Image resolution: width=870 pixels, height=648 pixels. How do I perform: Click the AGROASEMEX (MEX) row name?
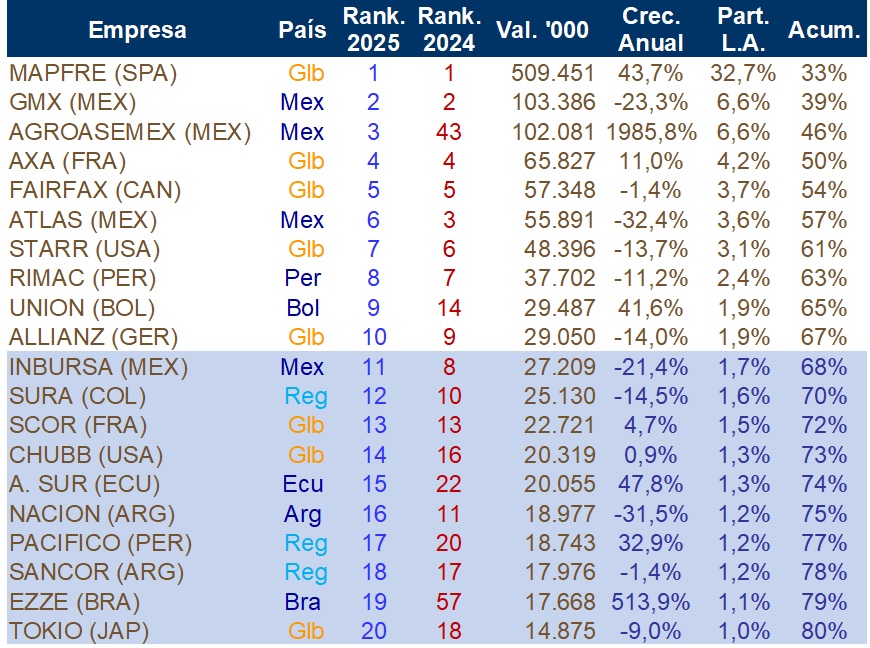click(130, 132)
